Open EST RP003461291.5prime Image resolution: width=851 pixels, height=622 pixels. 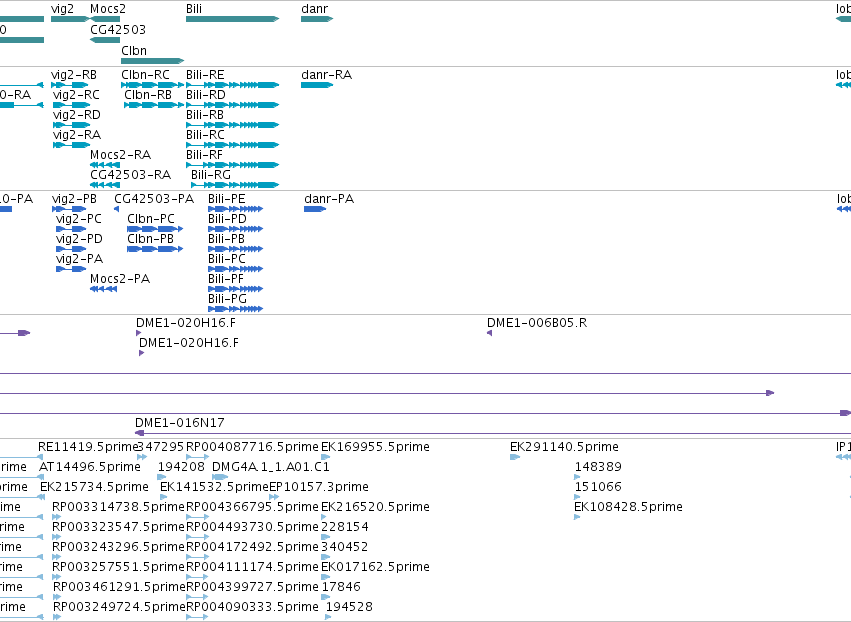[119, 587]
